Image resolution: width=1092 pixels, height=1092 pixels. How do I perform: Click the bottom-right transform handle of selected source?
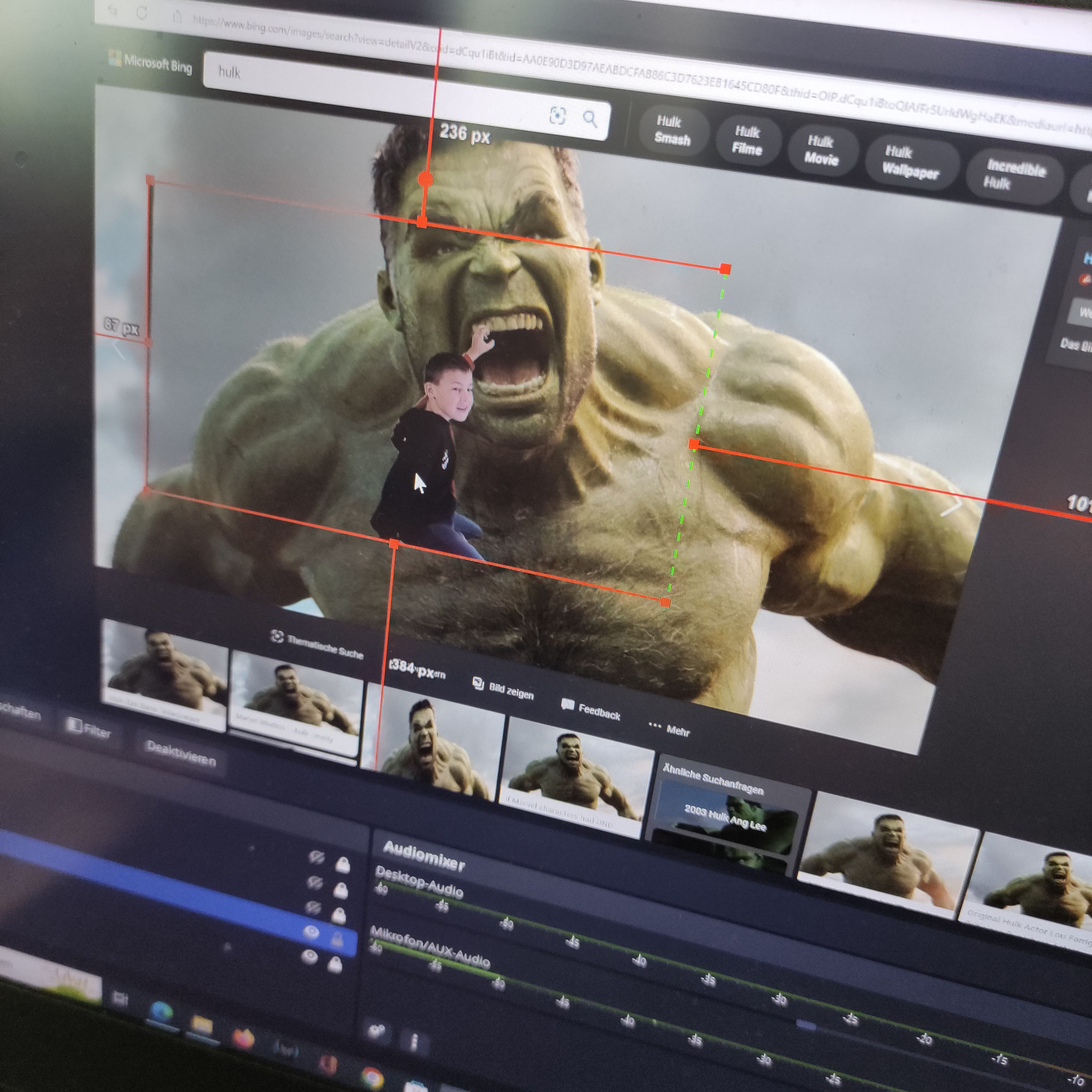[x=665, y=603]
